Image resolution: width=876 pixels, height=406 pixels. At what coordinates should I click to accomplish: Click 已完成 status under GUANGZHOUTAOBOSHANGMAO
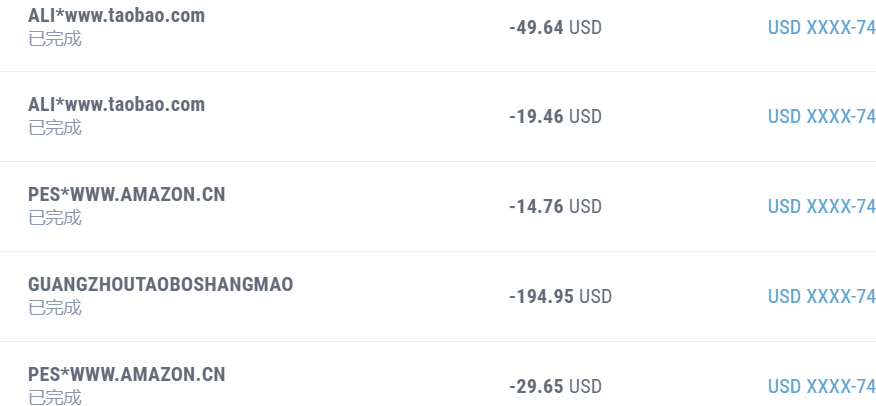coord(55,308)
